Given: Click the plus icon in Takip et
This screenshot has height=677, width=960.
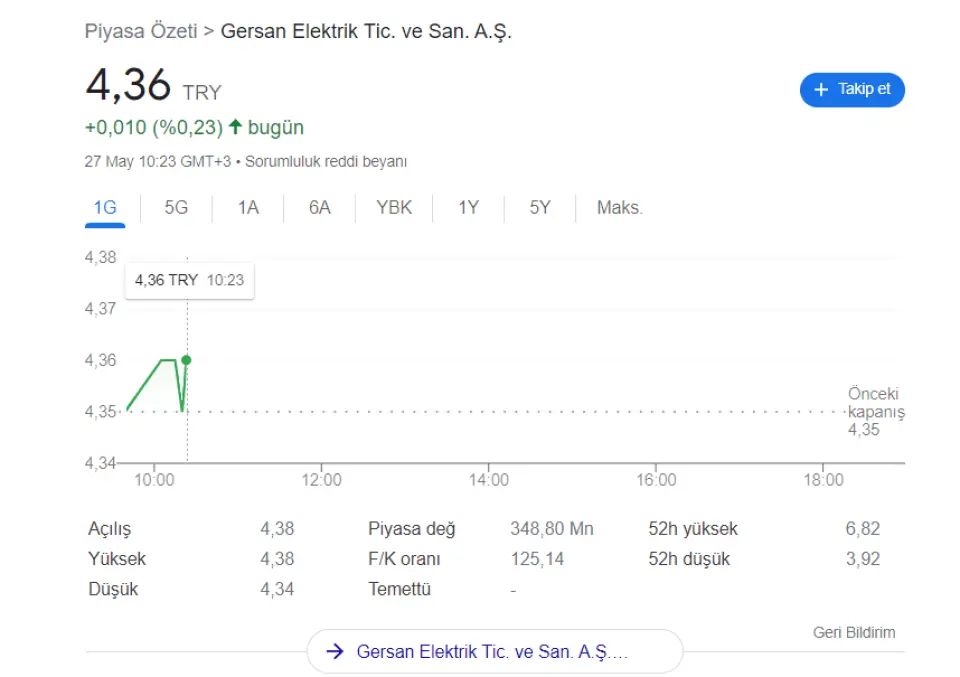Looking at the screenshot, I should click(822, 90).
